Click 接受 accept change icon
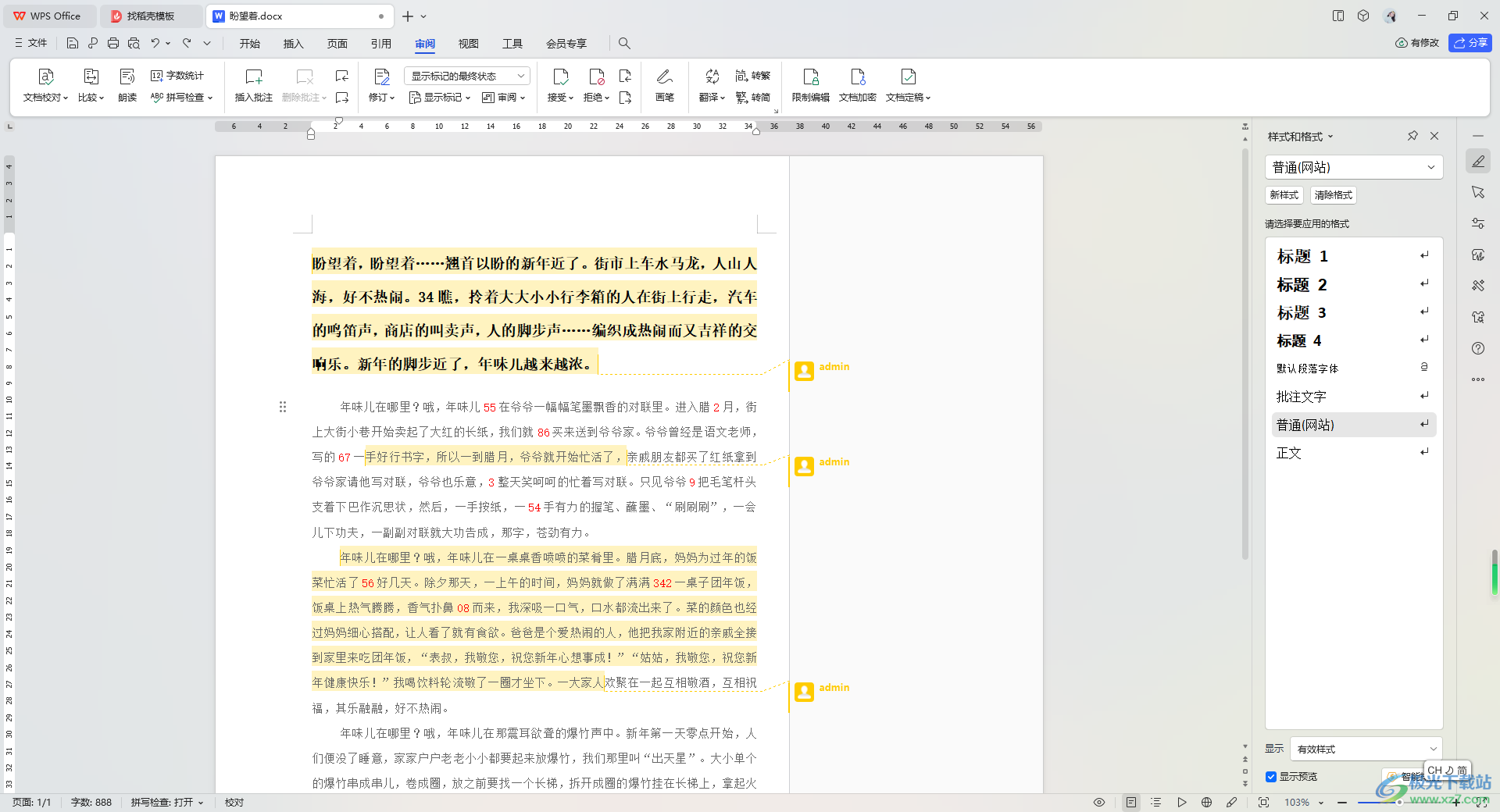The width and height of the screenshot is (1500, 812). tap(560, 77)
